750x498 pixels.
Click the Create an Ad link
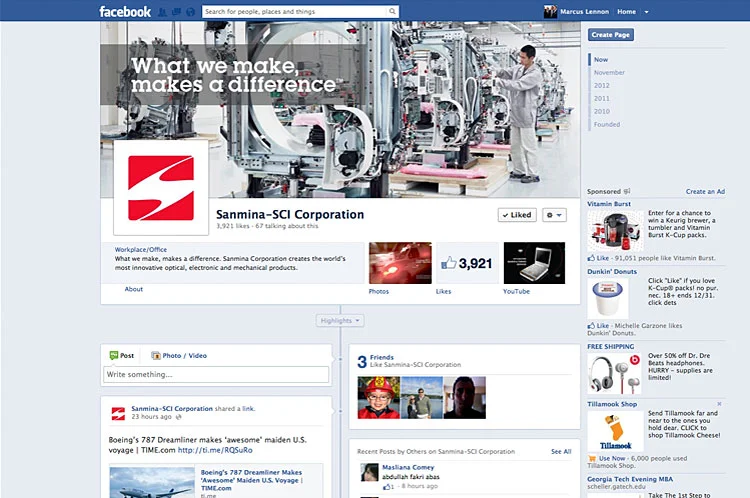tap(705, 191)
